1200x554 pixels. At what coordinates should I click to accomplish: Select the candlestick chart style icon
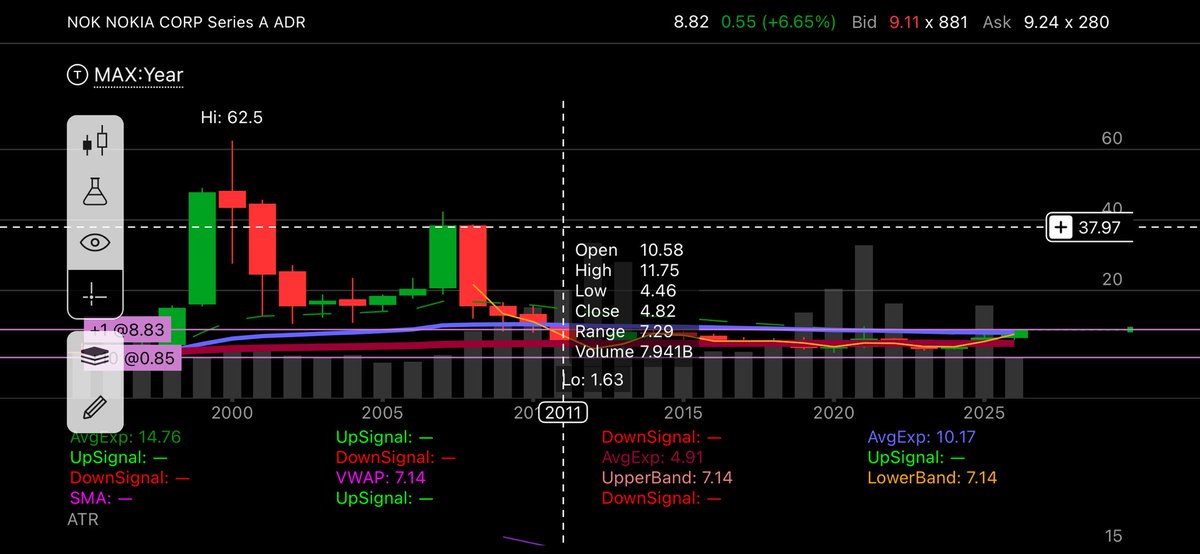tap(95, 142)
